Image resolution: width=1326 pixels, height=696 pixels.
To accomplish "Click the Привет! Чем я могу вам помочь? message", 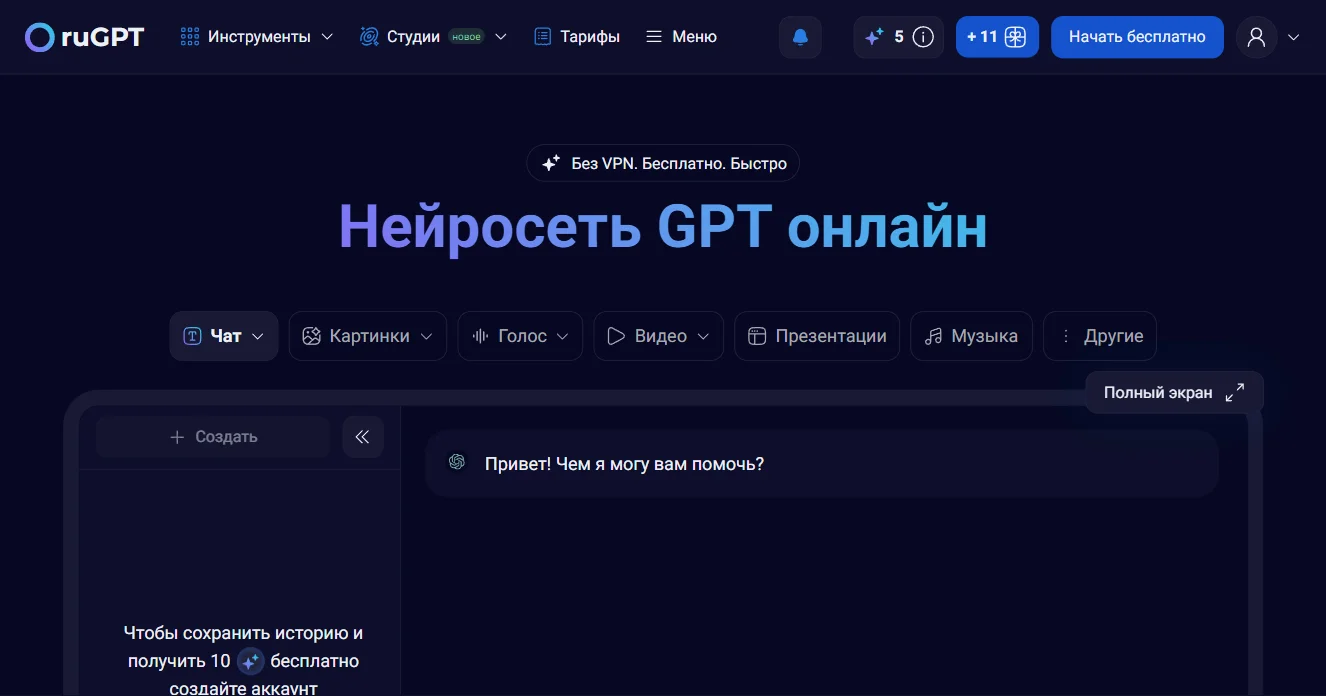I will [x=624, y=464].
